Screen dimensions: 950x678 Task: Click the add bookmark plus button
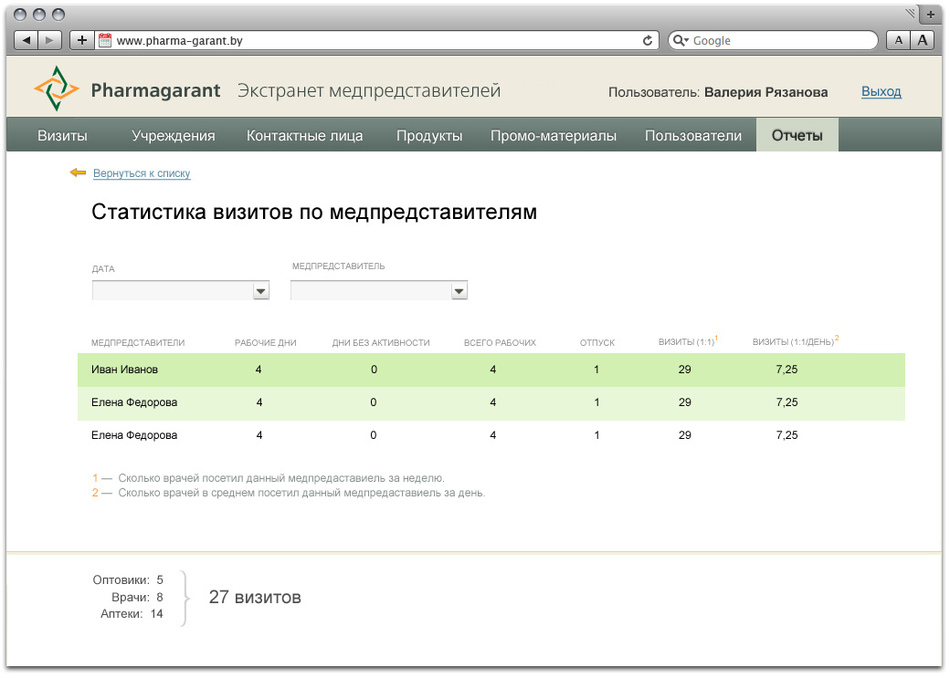[x=82, y=41]
